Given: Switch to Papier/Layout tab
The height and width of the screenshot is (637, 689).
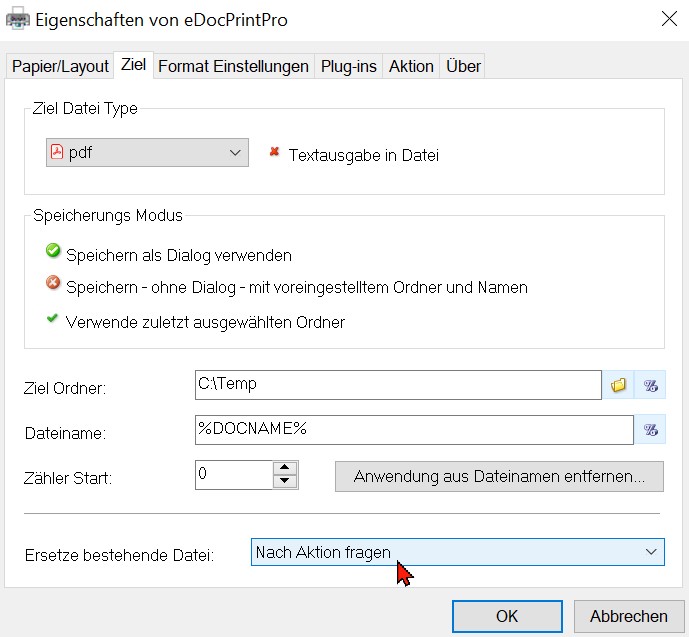Looking at the screenshot, I should (60, 66).
